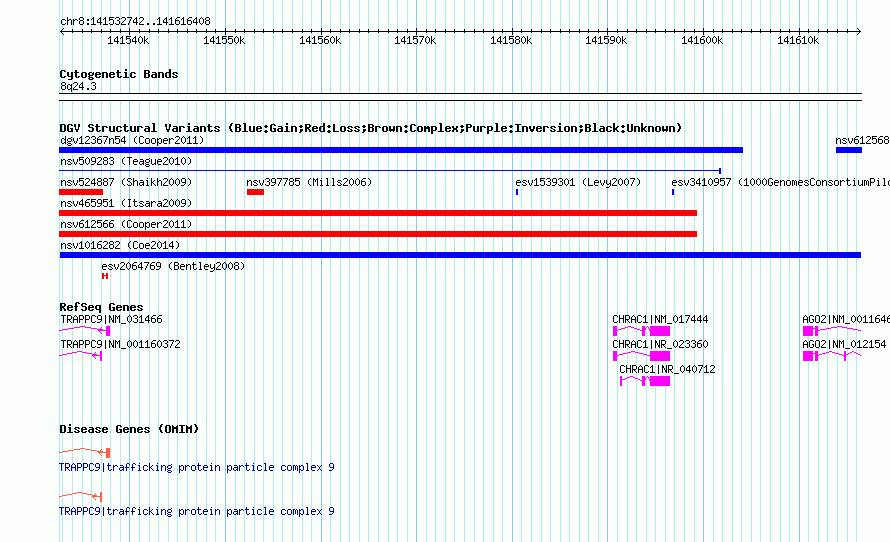Open the TRAPPC9|NM_001160372 RefSeq label
The height and width of the screenshot is (542, 890).
coord(120,344)
